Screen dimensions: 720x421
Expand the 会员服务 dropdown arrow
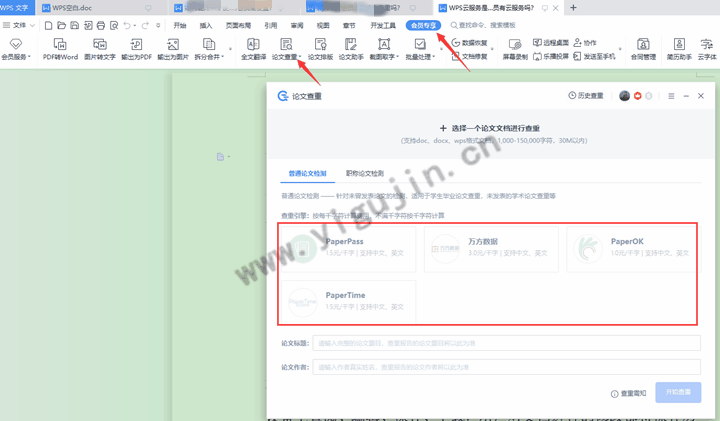tap(29, 57)
